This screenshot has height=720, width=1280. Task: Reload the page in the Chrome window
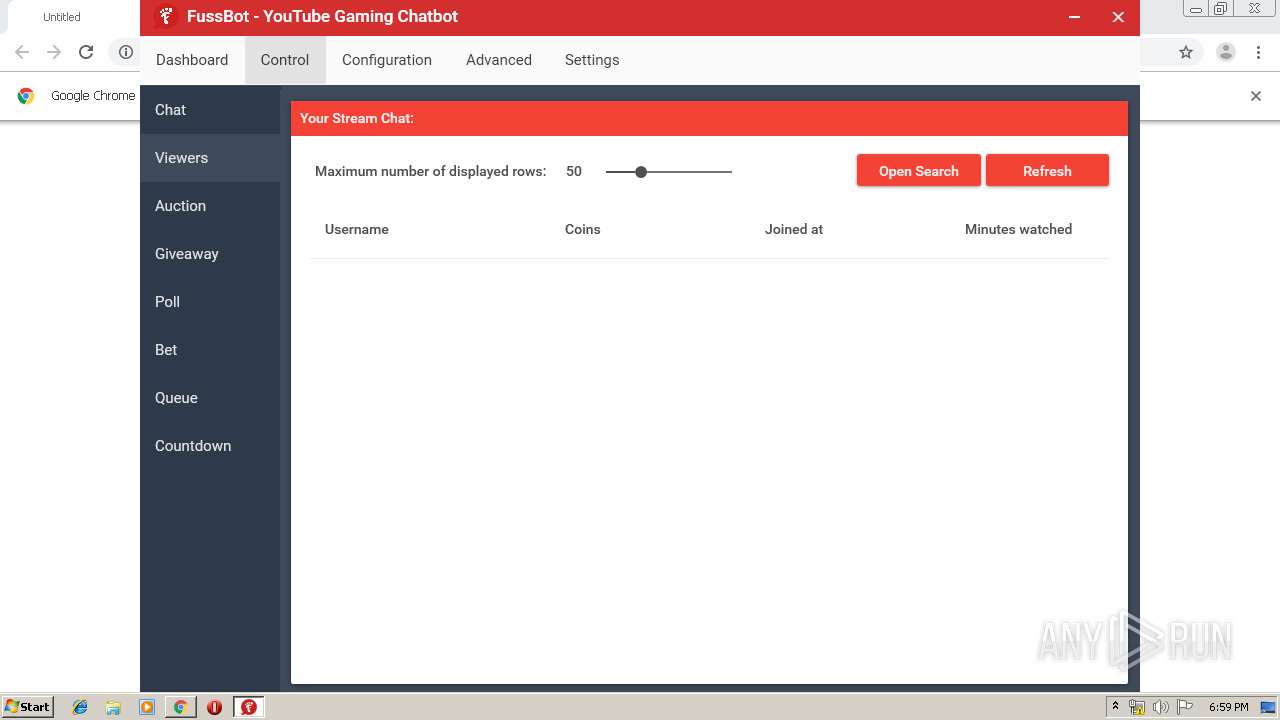pos(86,52)
